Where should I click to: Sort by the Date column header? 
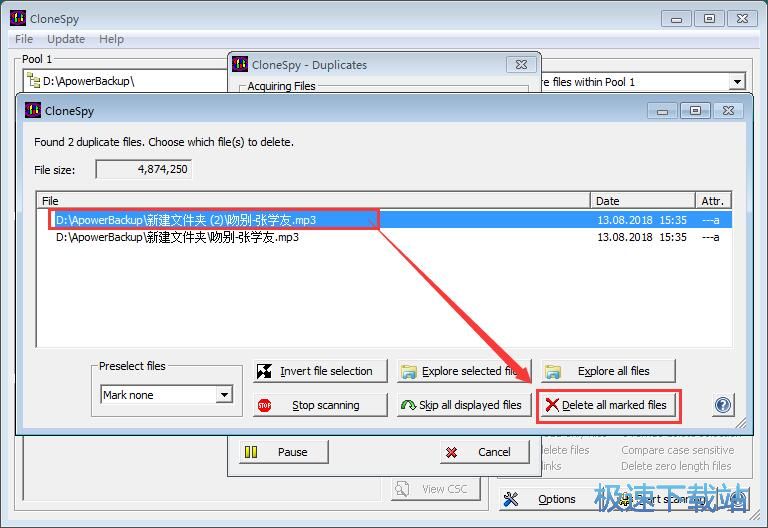pos(643,201)
